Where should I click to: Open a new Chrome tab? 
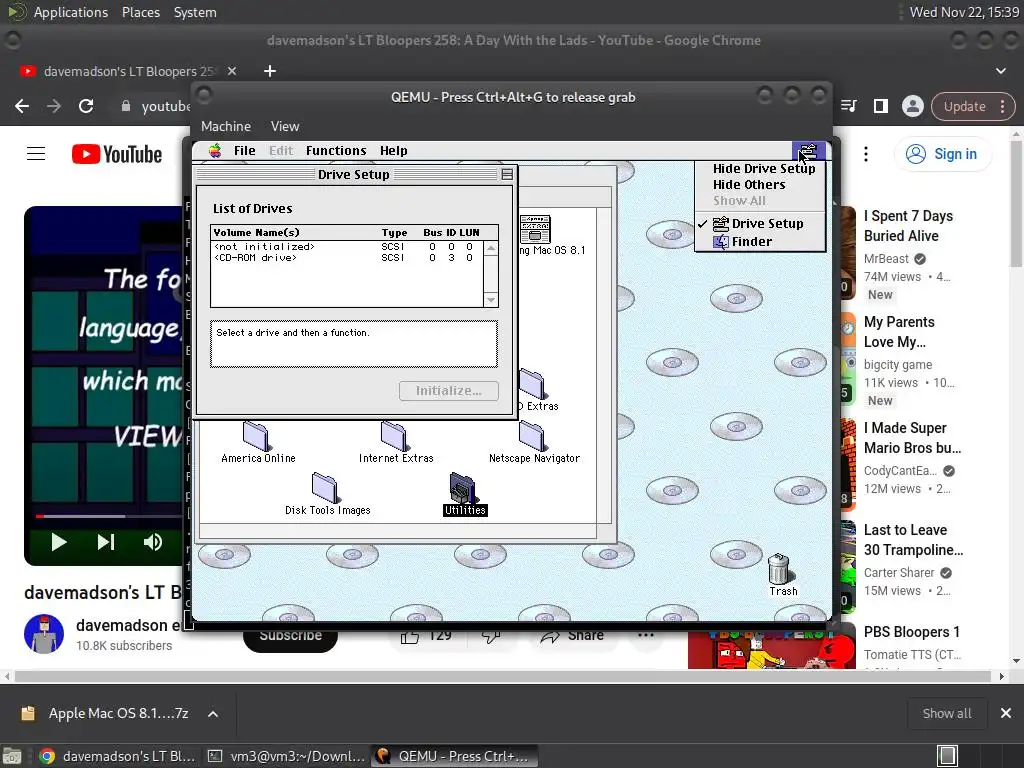click(270, 71)
